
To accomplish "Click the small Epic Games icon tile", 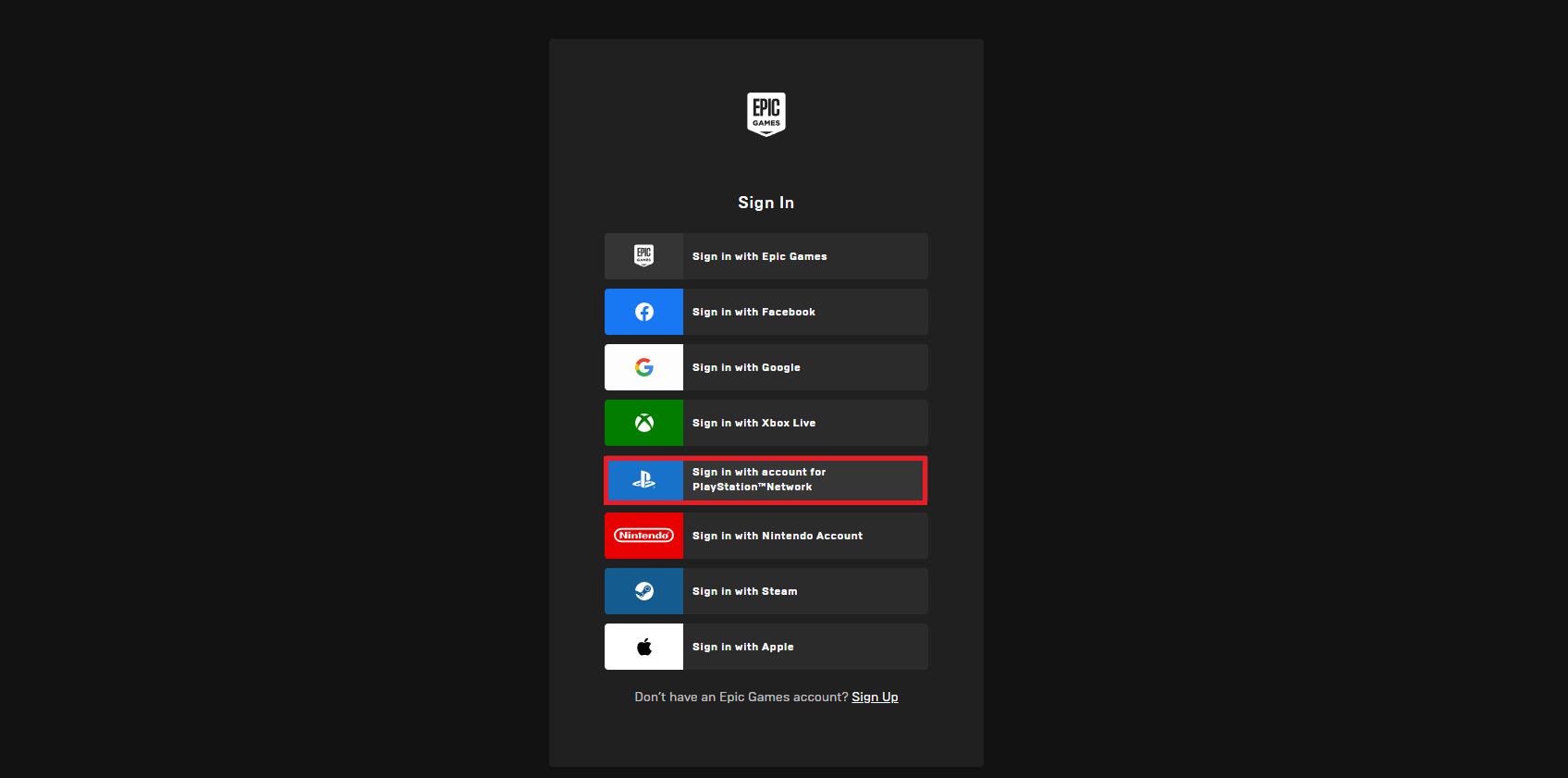I will point(643,256).
